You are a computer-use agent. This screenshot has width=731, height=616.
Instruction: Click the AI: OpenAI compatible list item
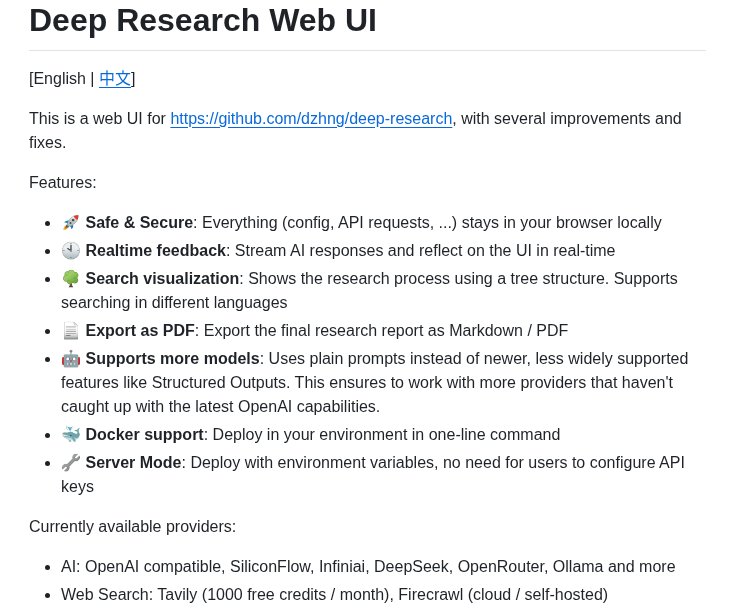point(368,567)
